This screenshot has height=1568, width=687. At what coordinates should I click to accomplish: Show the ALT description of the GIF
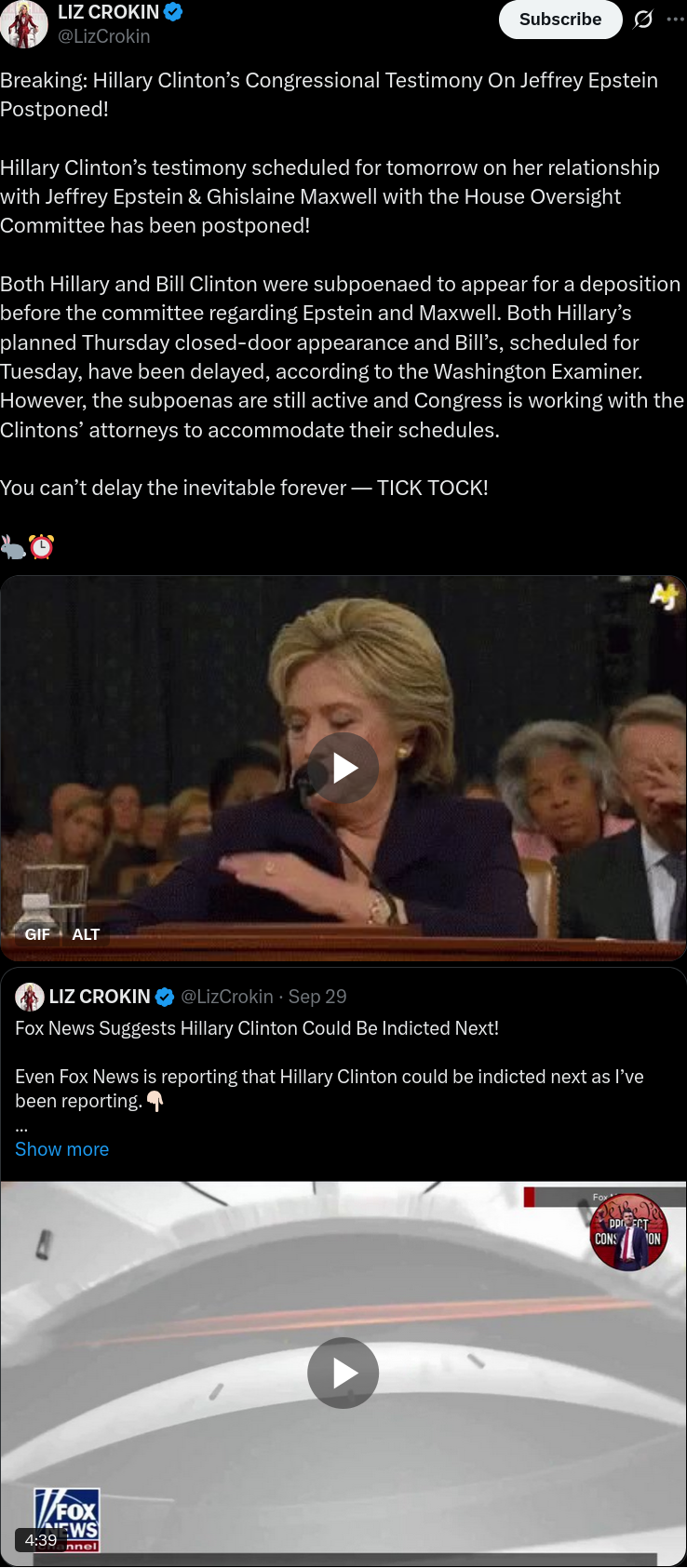86,934
